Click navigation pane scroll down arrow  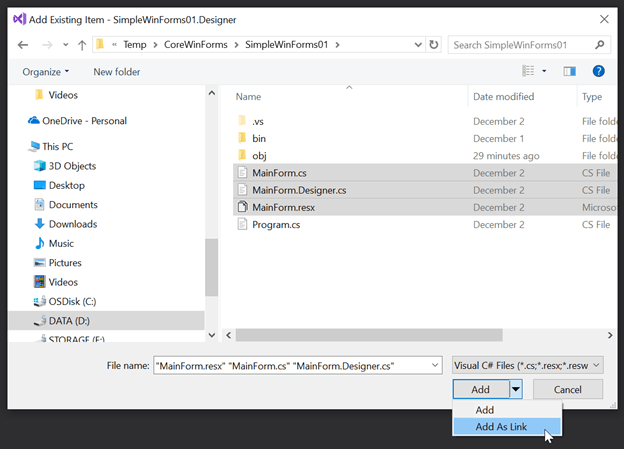212,335
